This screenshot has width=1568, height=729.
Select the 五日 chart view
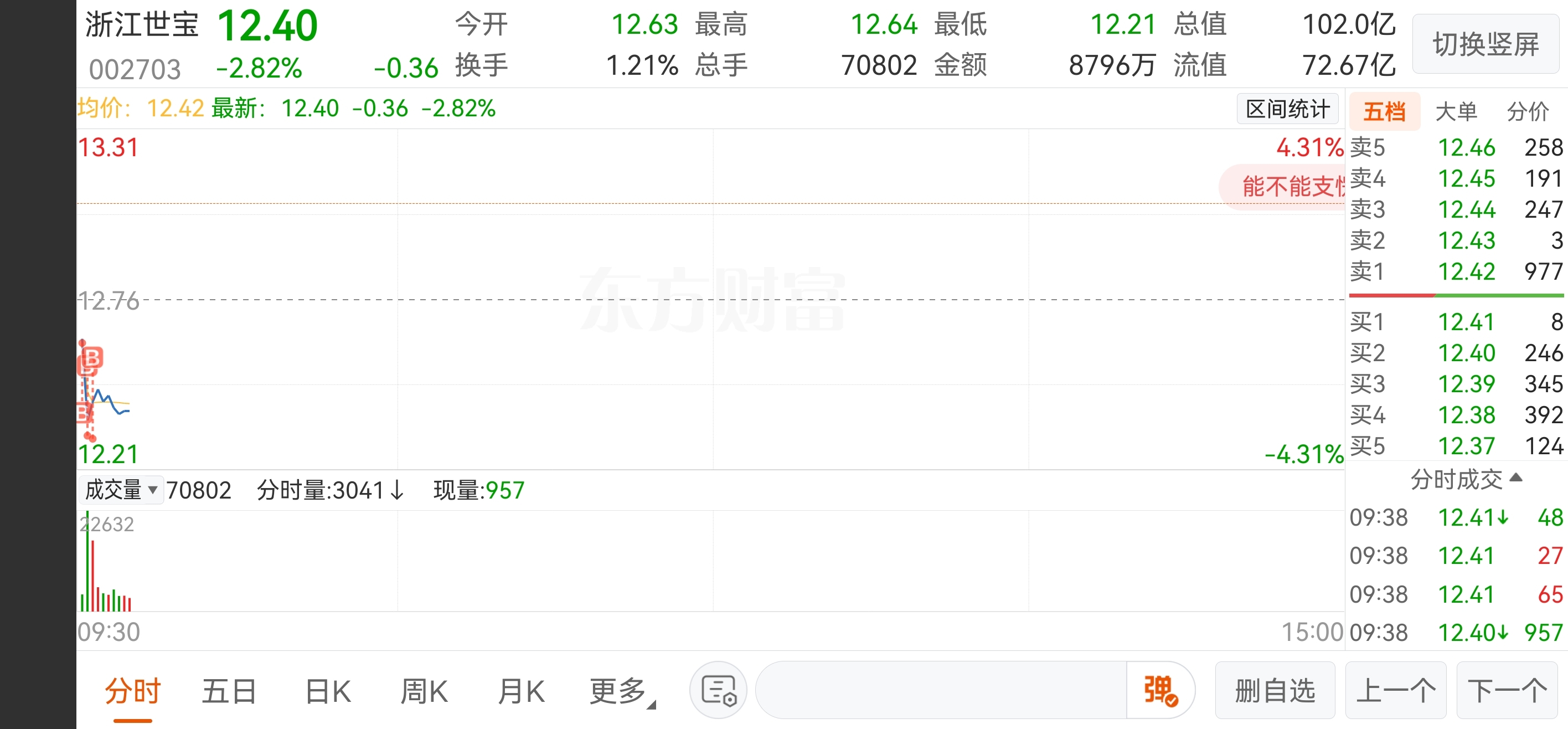[x=229, y=691]
